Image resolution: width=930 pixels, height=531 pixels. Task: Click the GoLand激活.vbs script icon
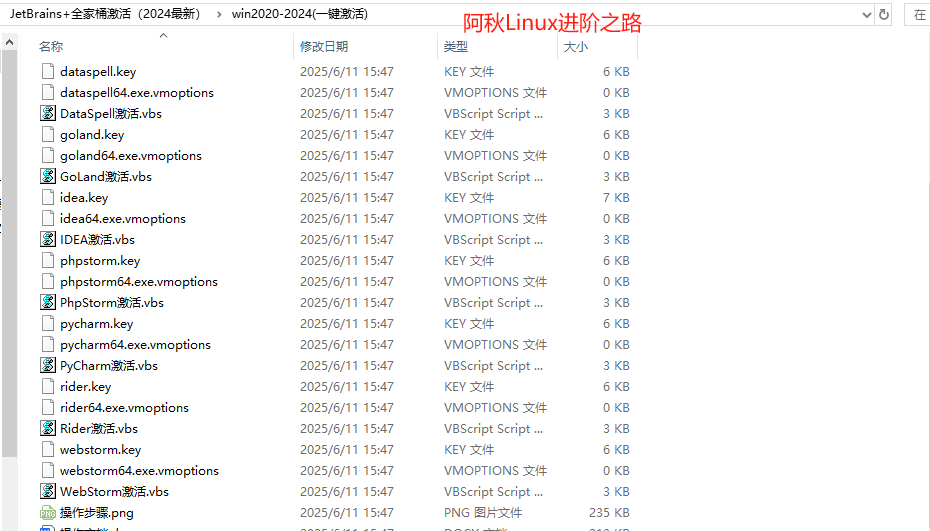[48, 176]
